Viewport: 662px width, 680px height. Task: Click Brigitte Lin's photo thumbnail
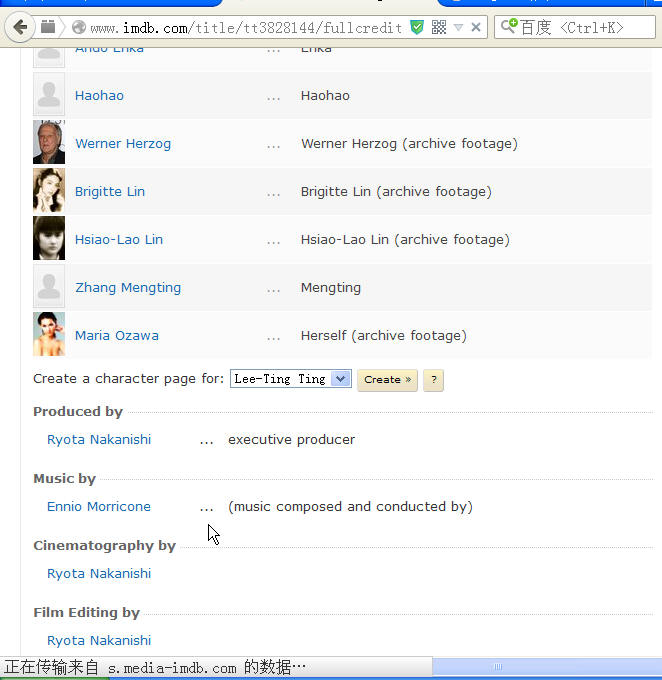coord(49,190)
